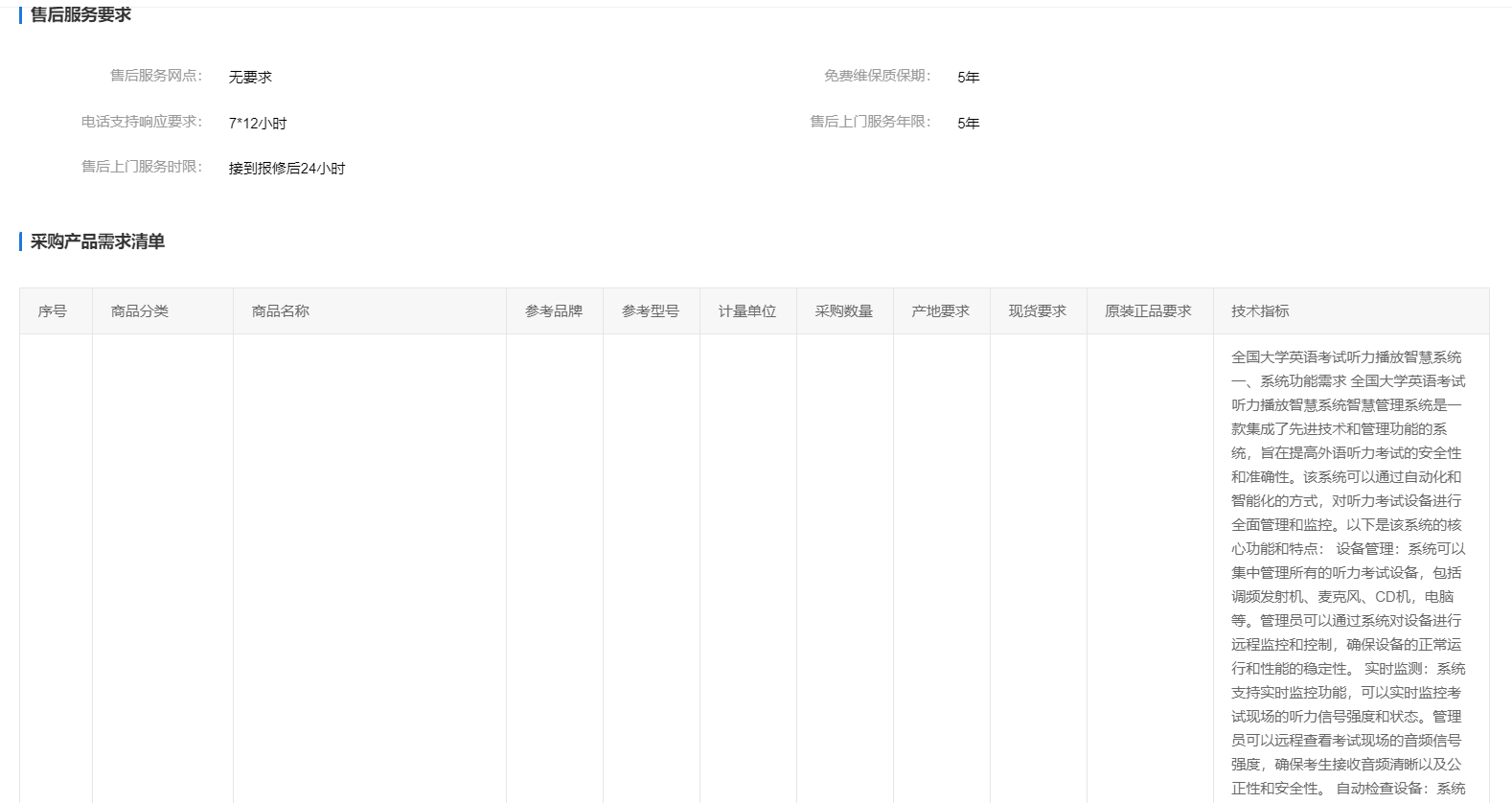Select the 接到报修后24小时 value
Screen dimensions: 1512x803
point(286,168)
